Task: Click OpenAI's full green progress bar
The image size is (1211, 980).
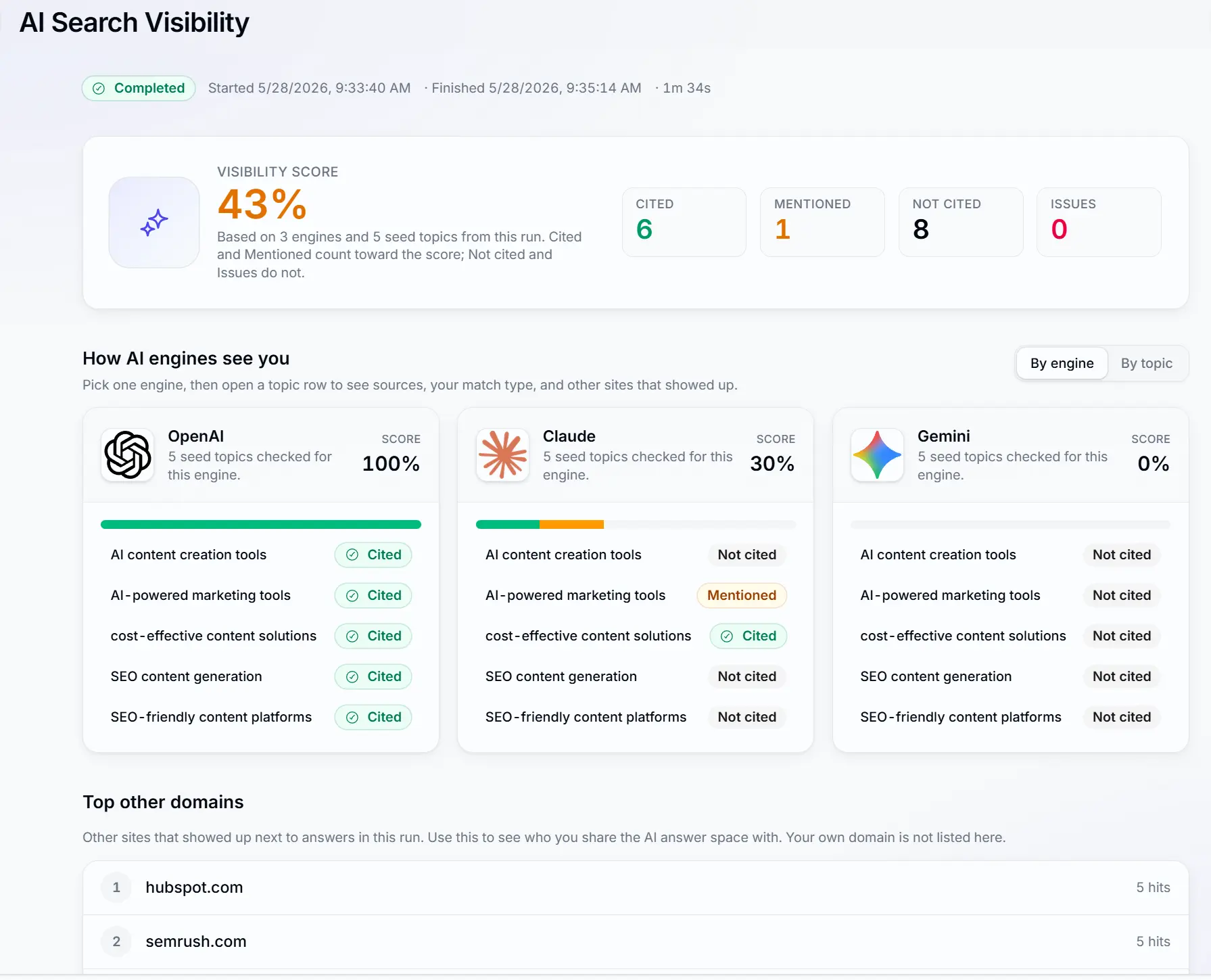Action: click(261, 524)
